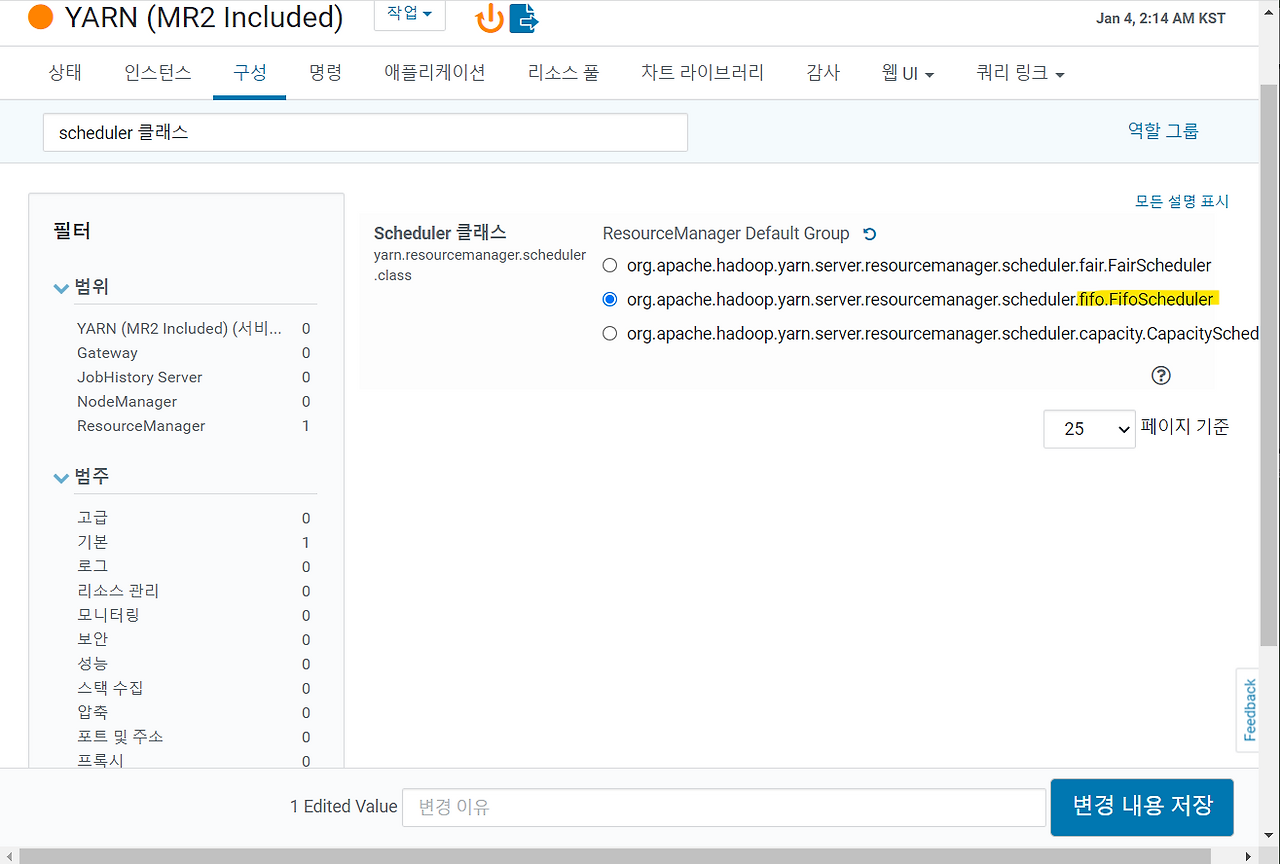The image size is (1280, 864).
Task: Open the help icon for Scheduler class
Action: click(x=1161, y=375)
